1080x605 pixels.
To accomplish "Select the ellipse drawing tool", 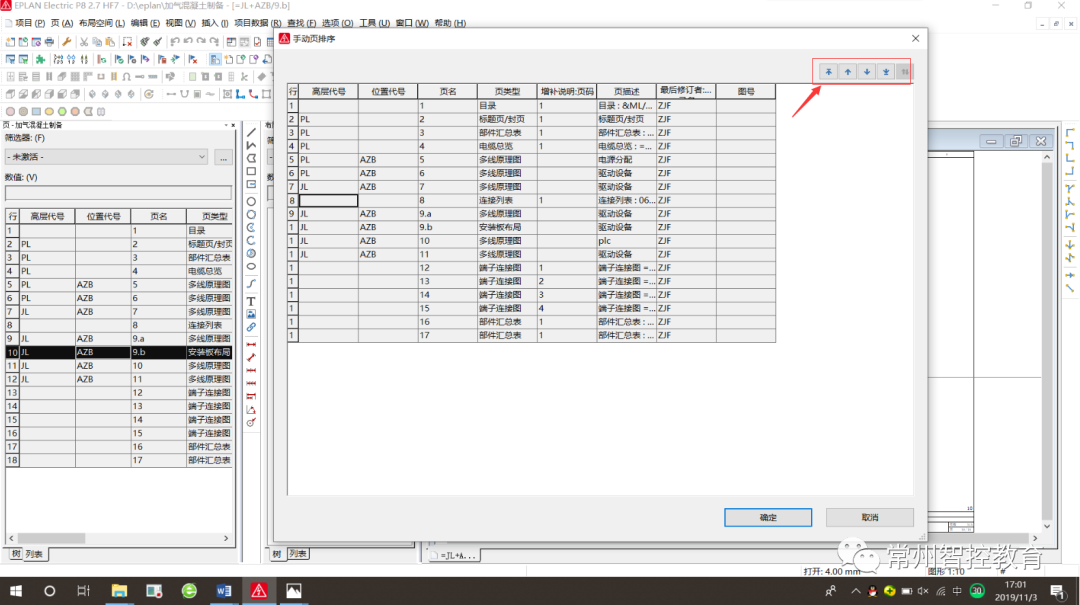I will click(x=251, y=267).
